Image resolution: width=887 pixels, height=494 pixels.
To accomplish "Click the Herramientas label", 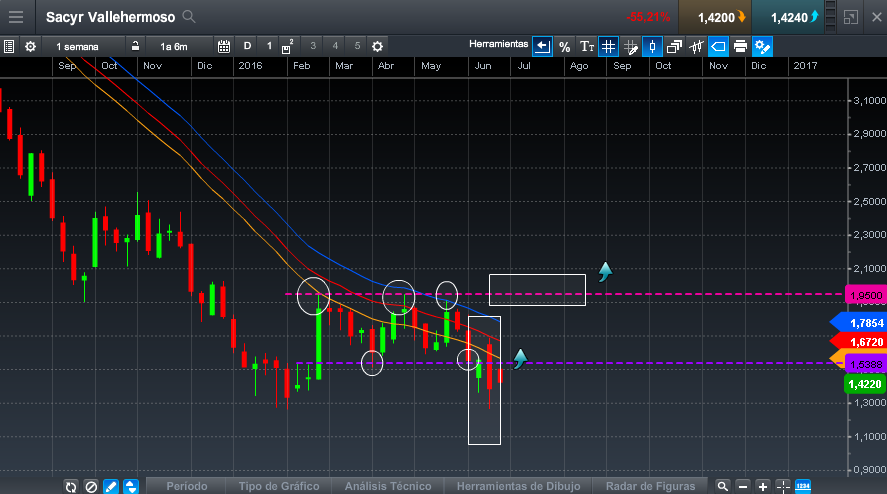I will pyautogui.click(x=498, y=44).
